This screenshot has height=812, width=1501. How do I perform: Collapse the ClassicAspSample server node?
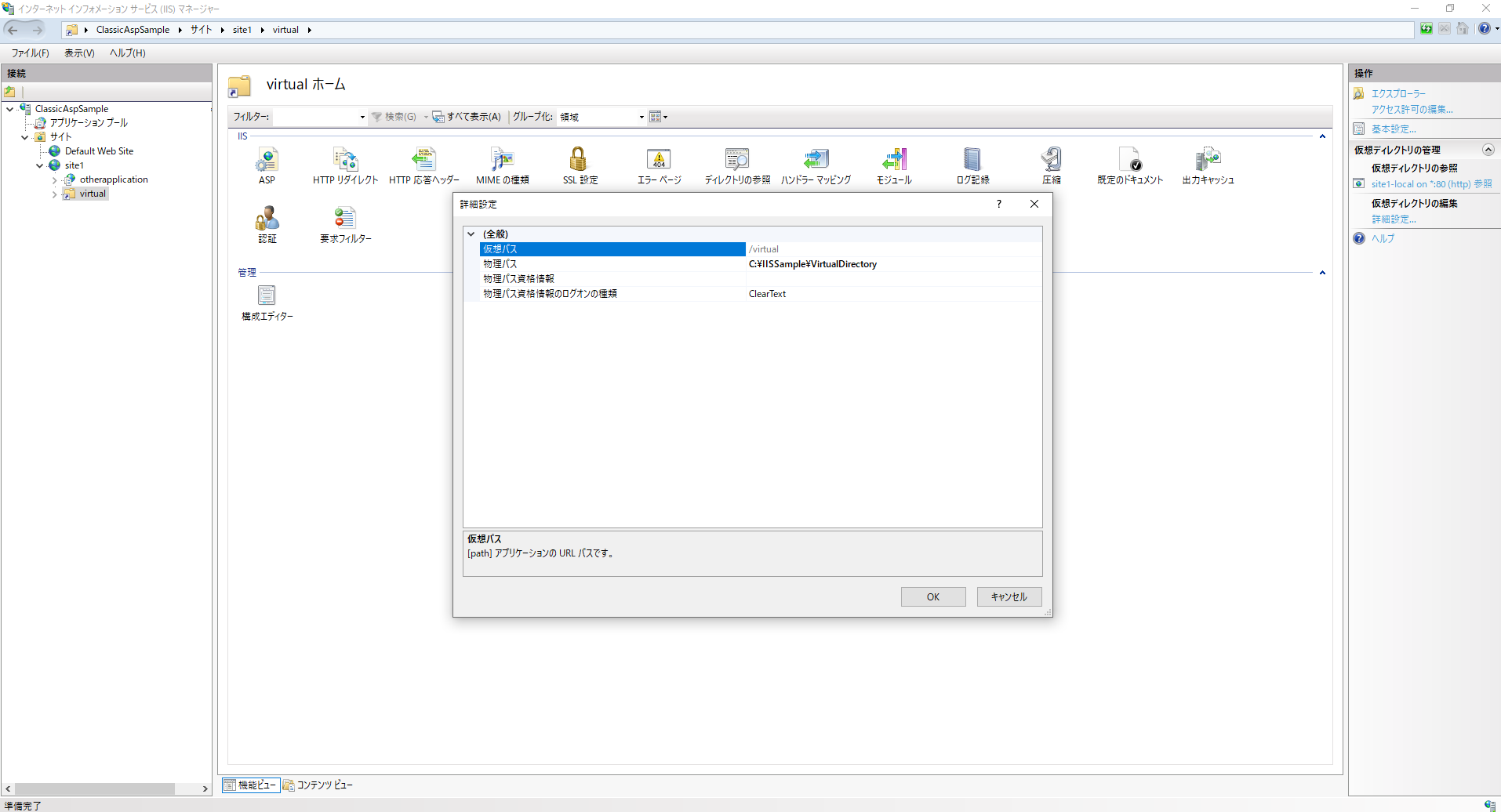point(9,109)
